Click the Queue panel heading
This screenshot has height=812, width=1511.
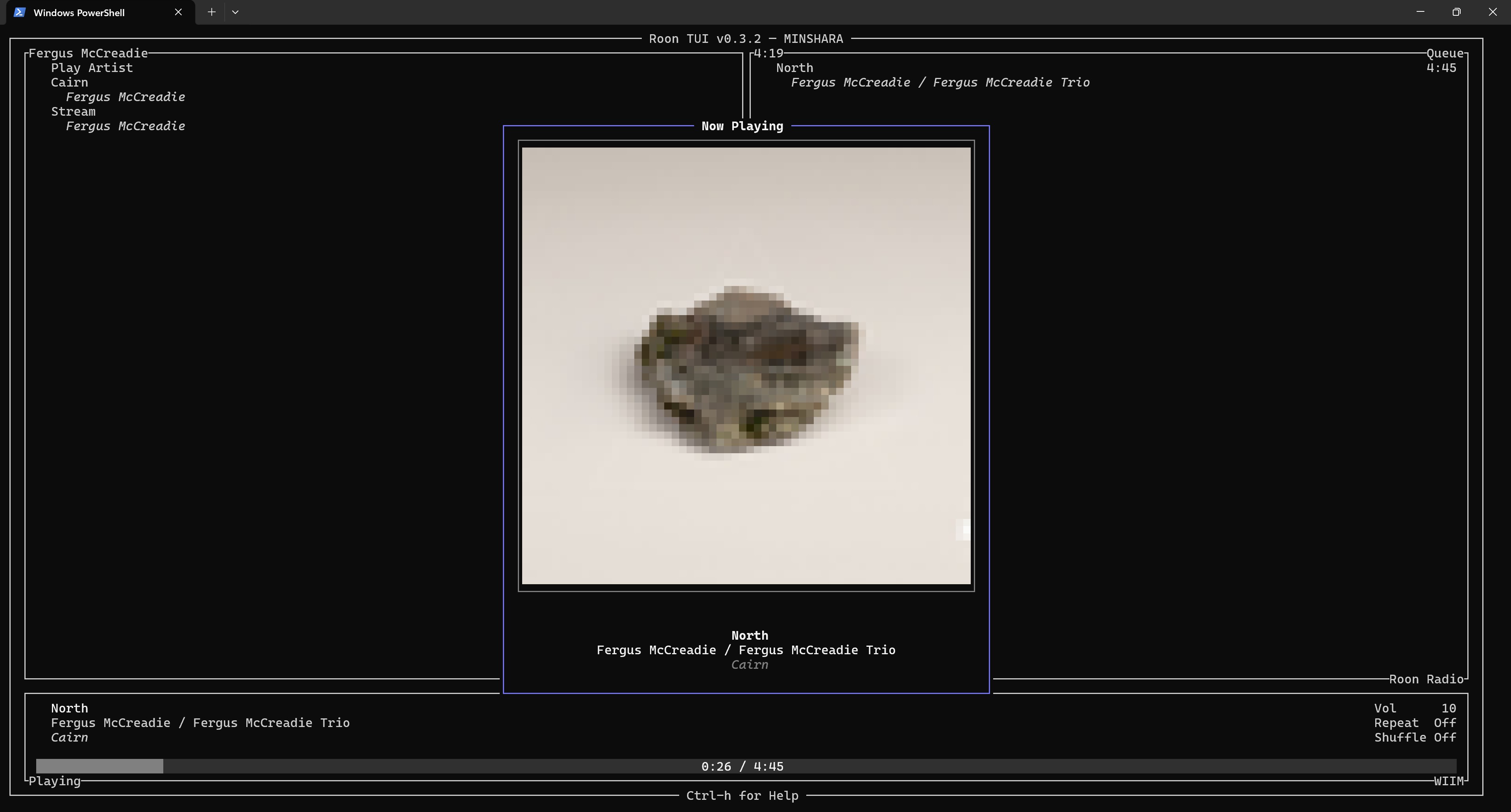pyautogui.click(x=1445, y=54)
